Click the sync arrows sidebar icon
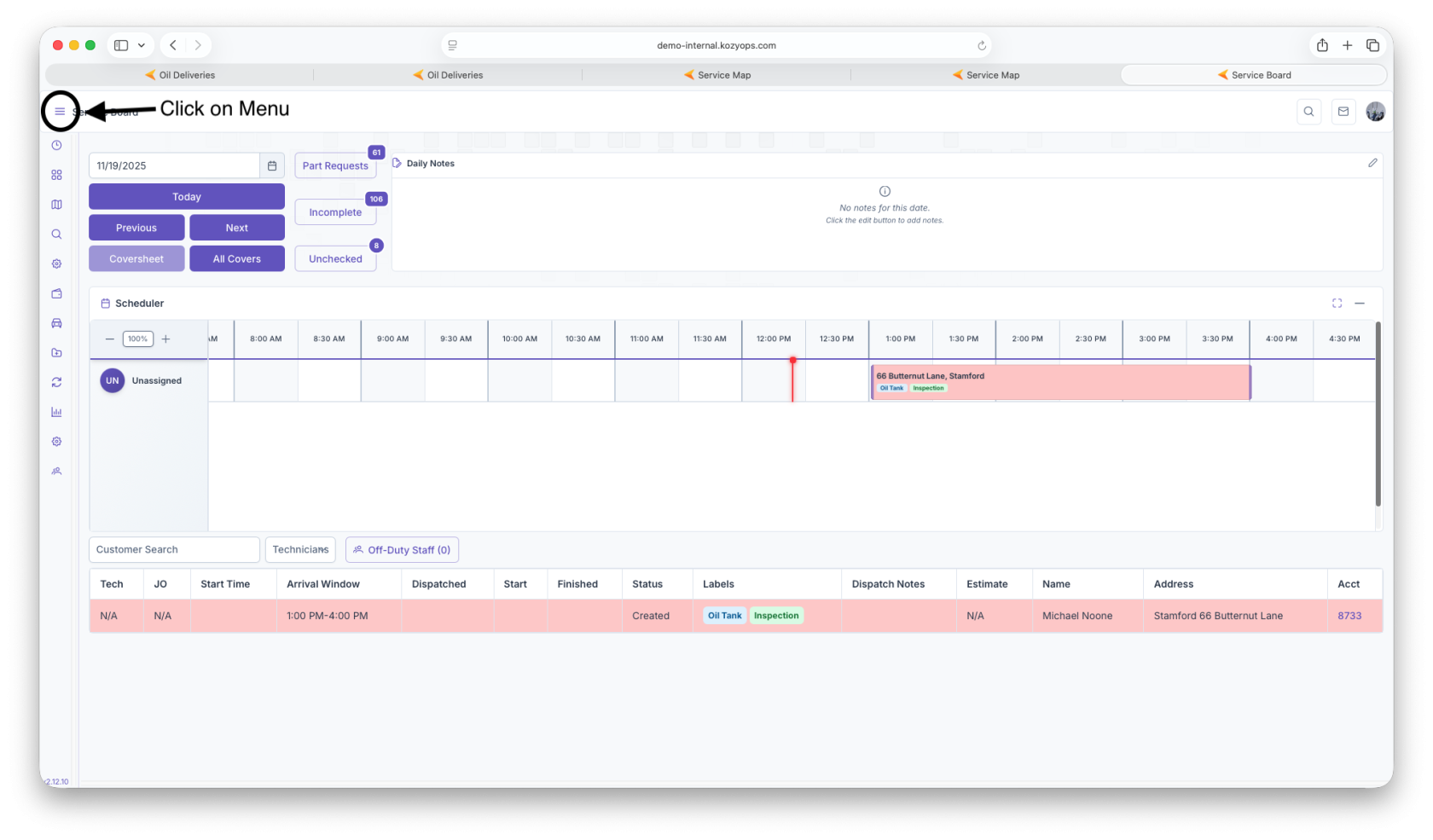The image size is (1433, 840). pyautogui.click(x=56, y=382)
